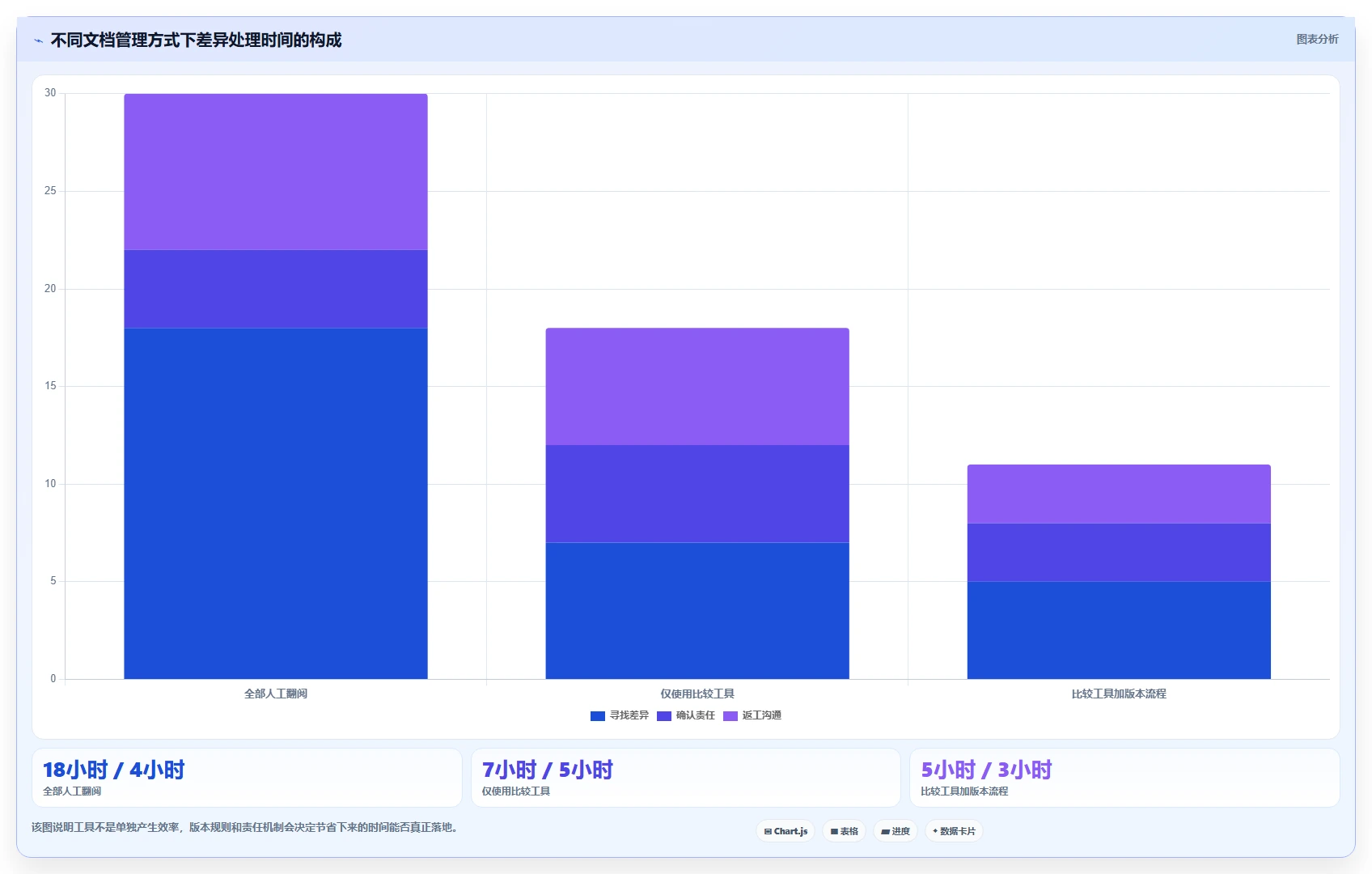Image resolution: width=1372 pixels, height=874 pixels.
Task: Click the 寻找差异 segment of the 全部人工翻阅 bar
Action: pos(276,503)
